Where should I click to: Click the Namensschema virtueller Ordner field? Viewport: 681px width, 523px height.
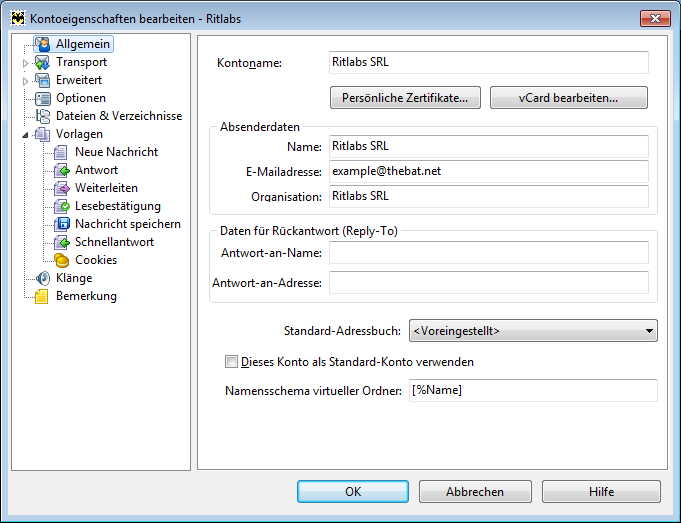pos(533,391)
